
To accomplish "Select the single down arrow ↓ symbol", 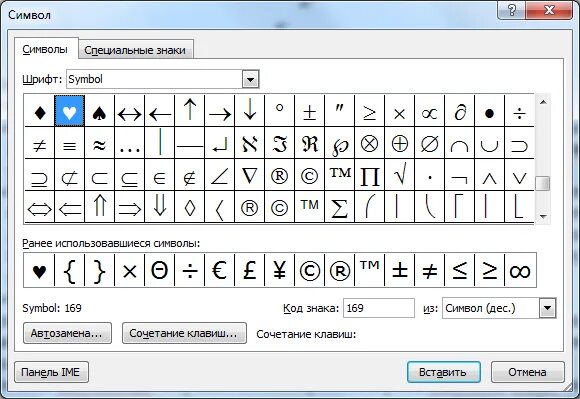I will [250, 111].
